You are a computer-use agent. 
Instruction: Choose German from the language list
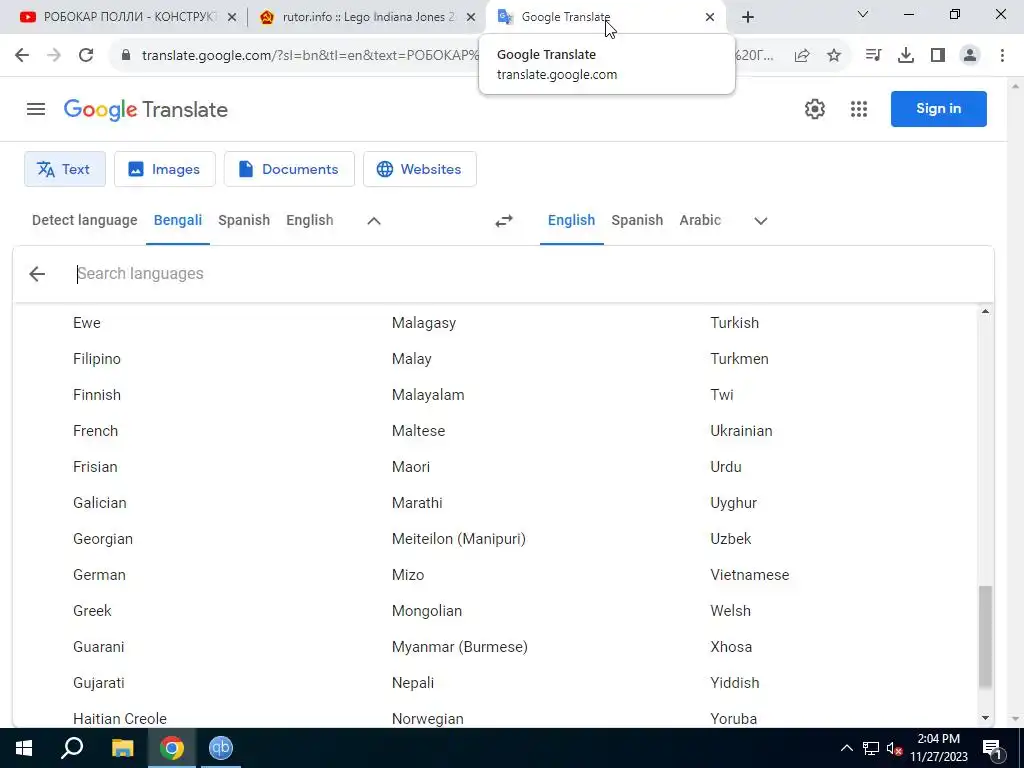[99, 575]
